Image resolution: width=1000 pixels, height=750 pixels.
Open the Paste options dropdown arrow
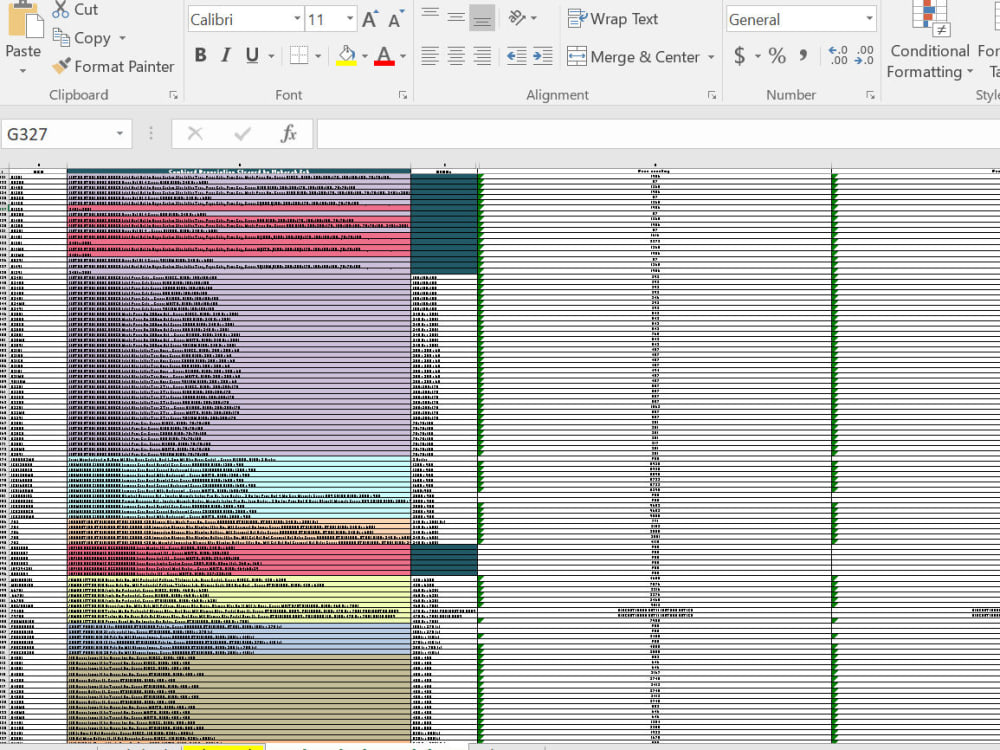pyautogui.click(x=23, y=70)
